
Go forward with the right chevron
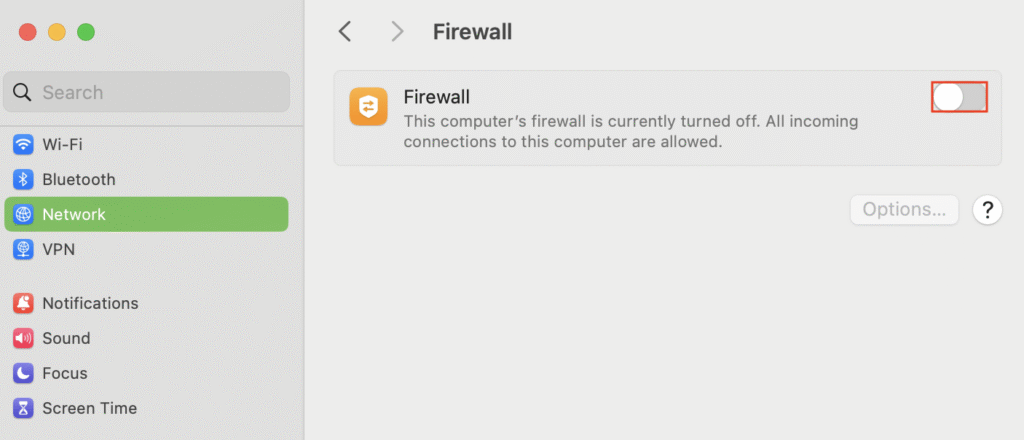tap(397, 32)
